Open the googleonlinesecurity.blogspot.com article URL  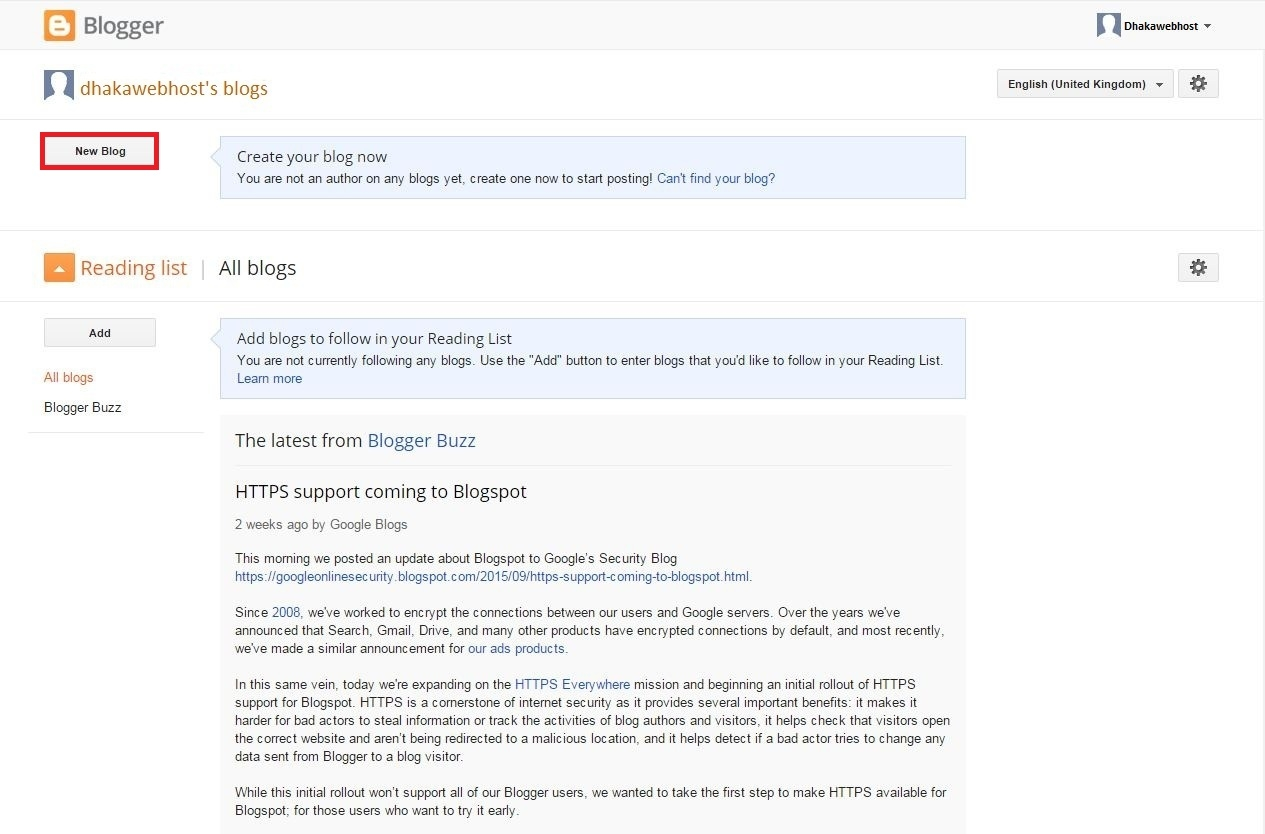pyautogui.click(x=492, y=577)
